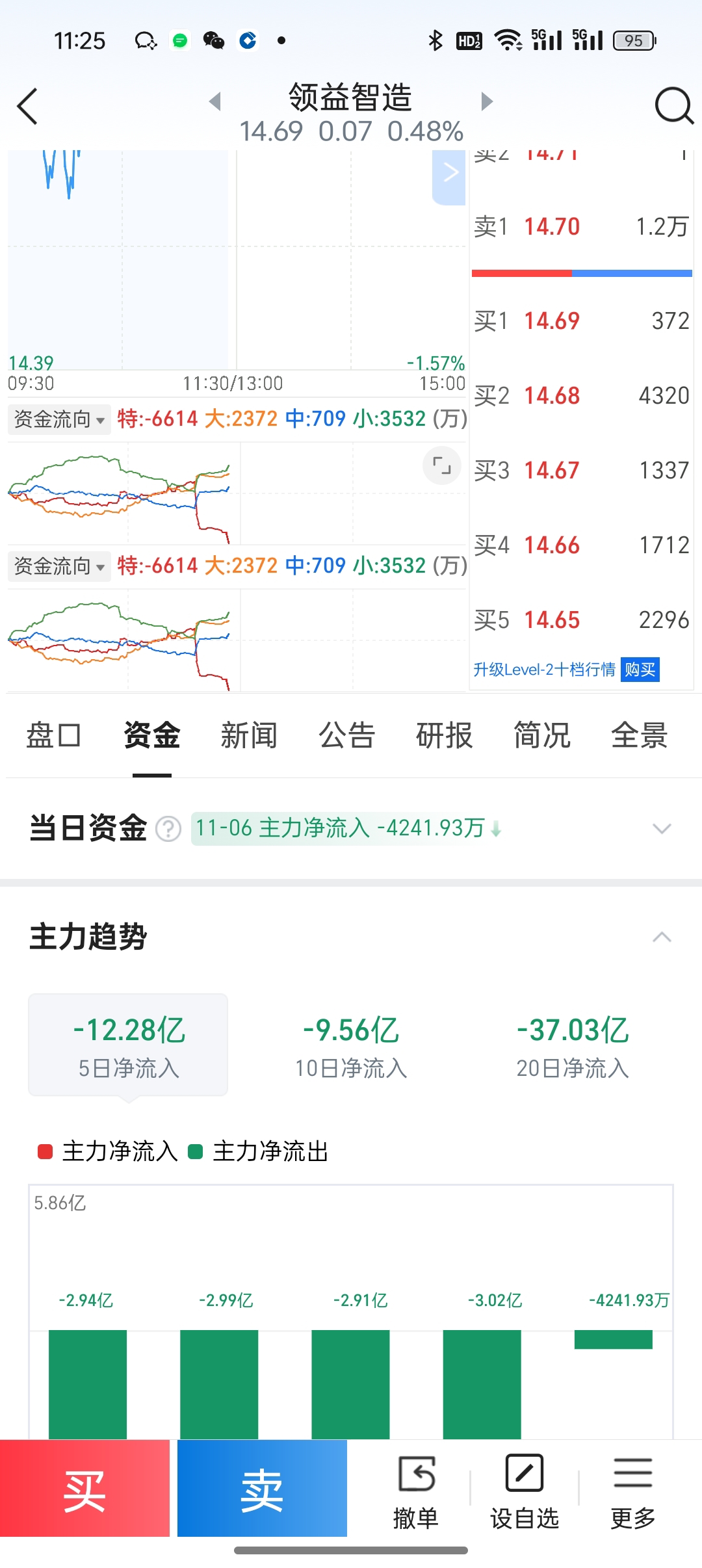The width and height of the screenshot is (702, 1568).
Task: Tap the battery indicator showing 95
Action: 635,41
